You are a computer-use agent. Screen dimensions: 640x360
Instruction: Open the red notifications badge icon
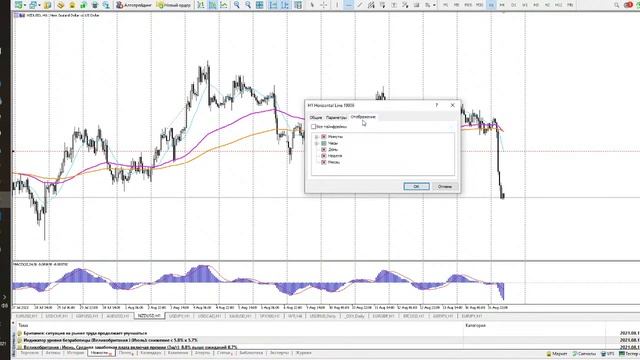pos(629,5)
